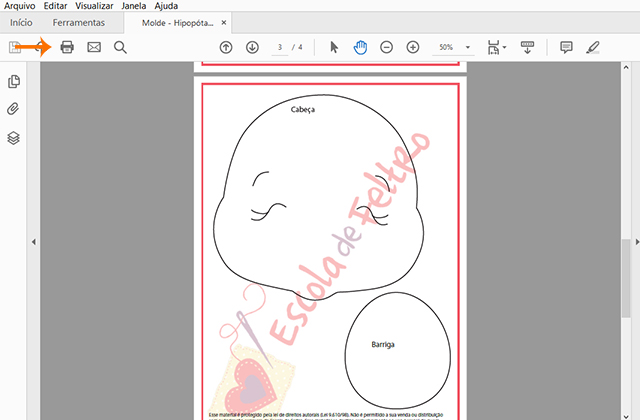Click the page number input field
640x420 pixels.
[x=281, y=47]
